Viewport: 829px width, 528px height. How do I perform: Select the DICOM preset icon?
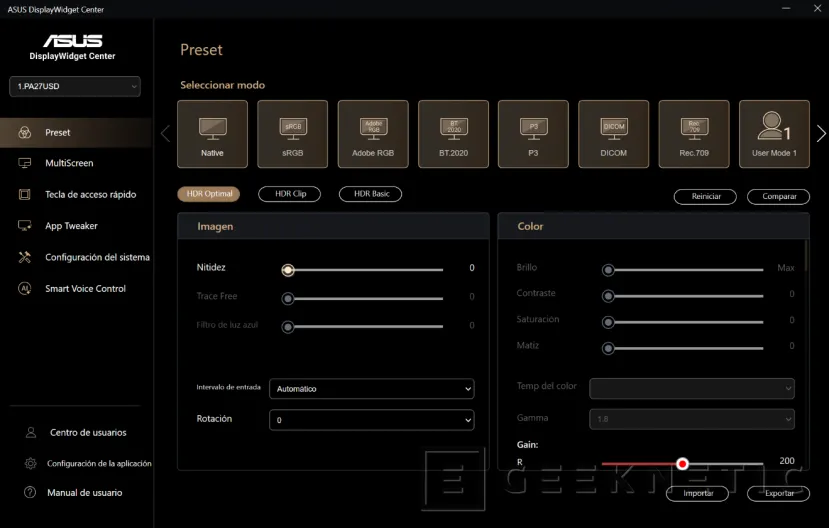pos(613,134)
